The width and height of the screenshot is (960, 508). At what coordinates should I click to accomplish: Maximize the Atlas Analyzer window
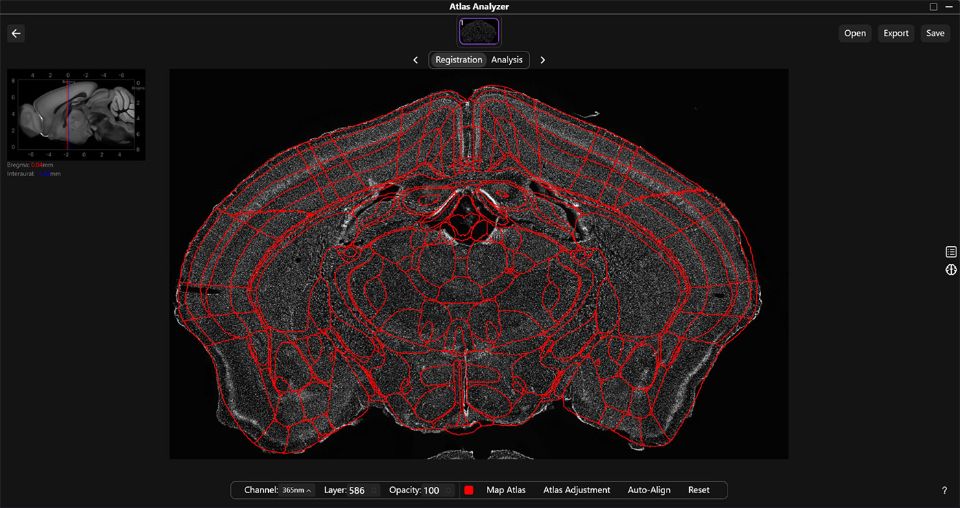[x=934, y=7]
